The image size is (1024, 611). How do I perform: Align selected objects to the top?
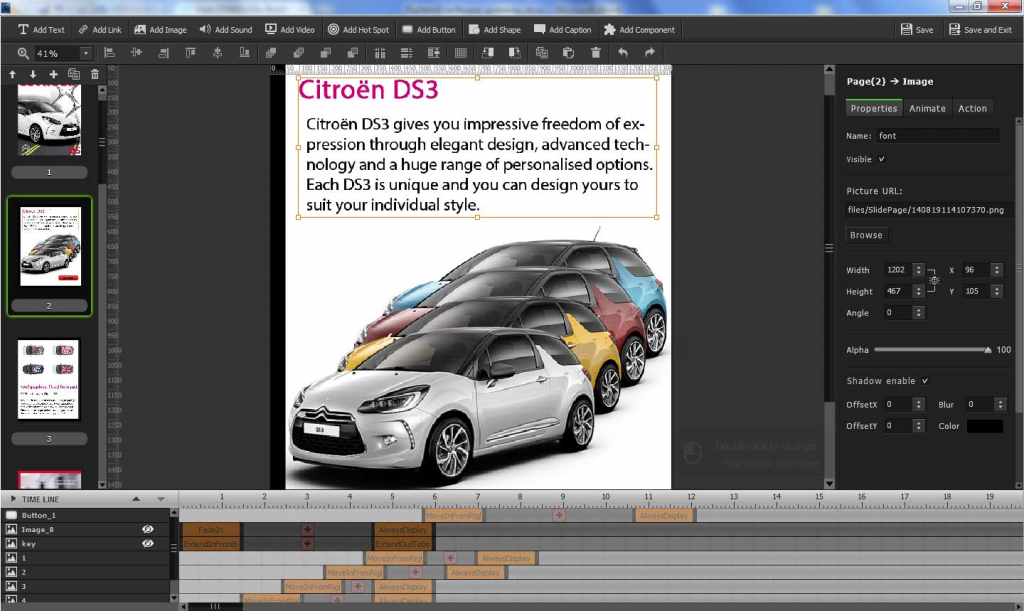tap(190, 53)
